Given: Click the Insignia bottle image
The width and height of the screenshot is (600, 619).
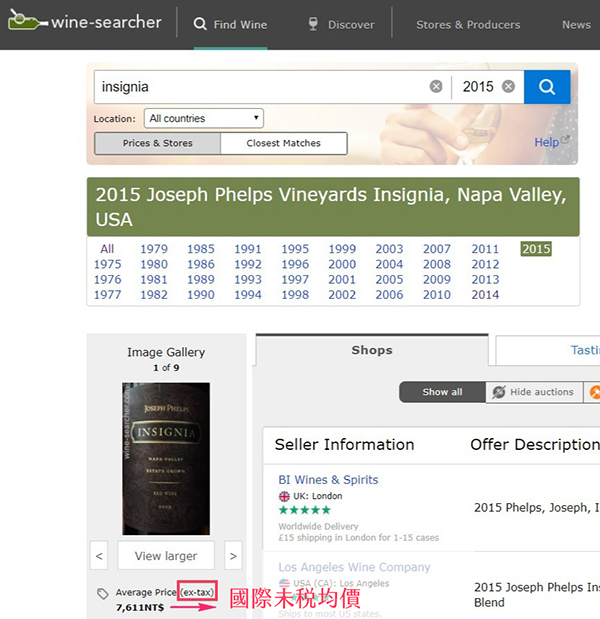Looking at the screenshot, I should [x=166, y=459].
